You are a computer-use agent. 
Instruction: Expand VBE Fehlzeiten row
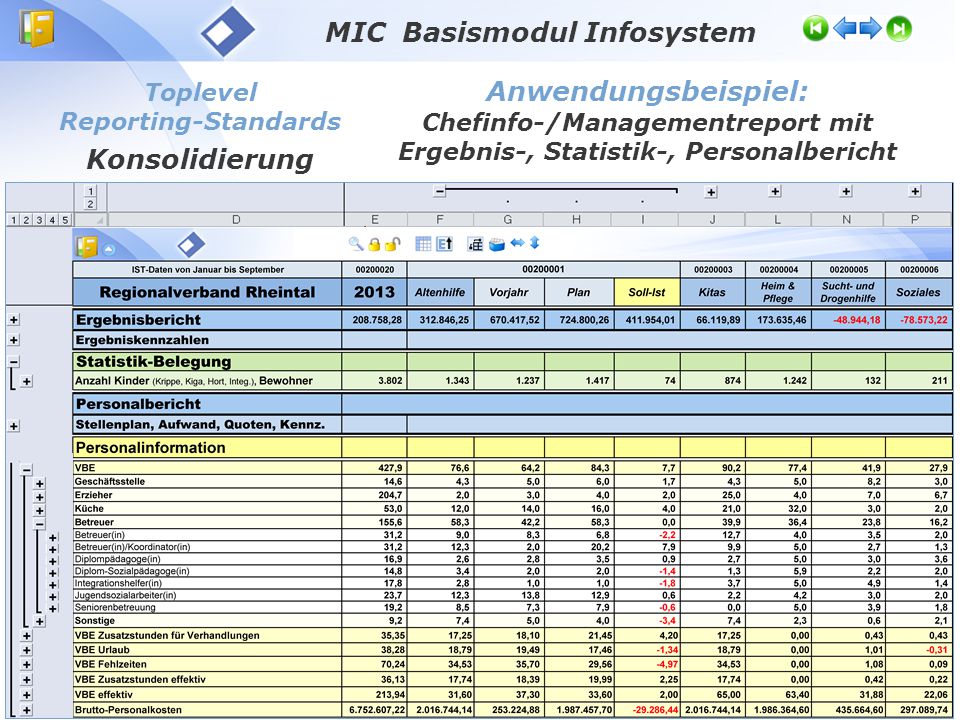(26, 665)
